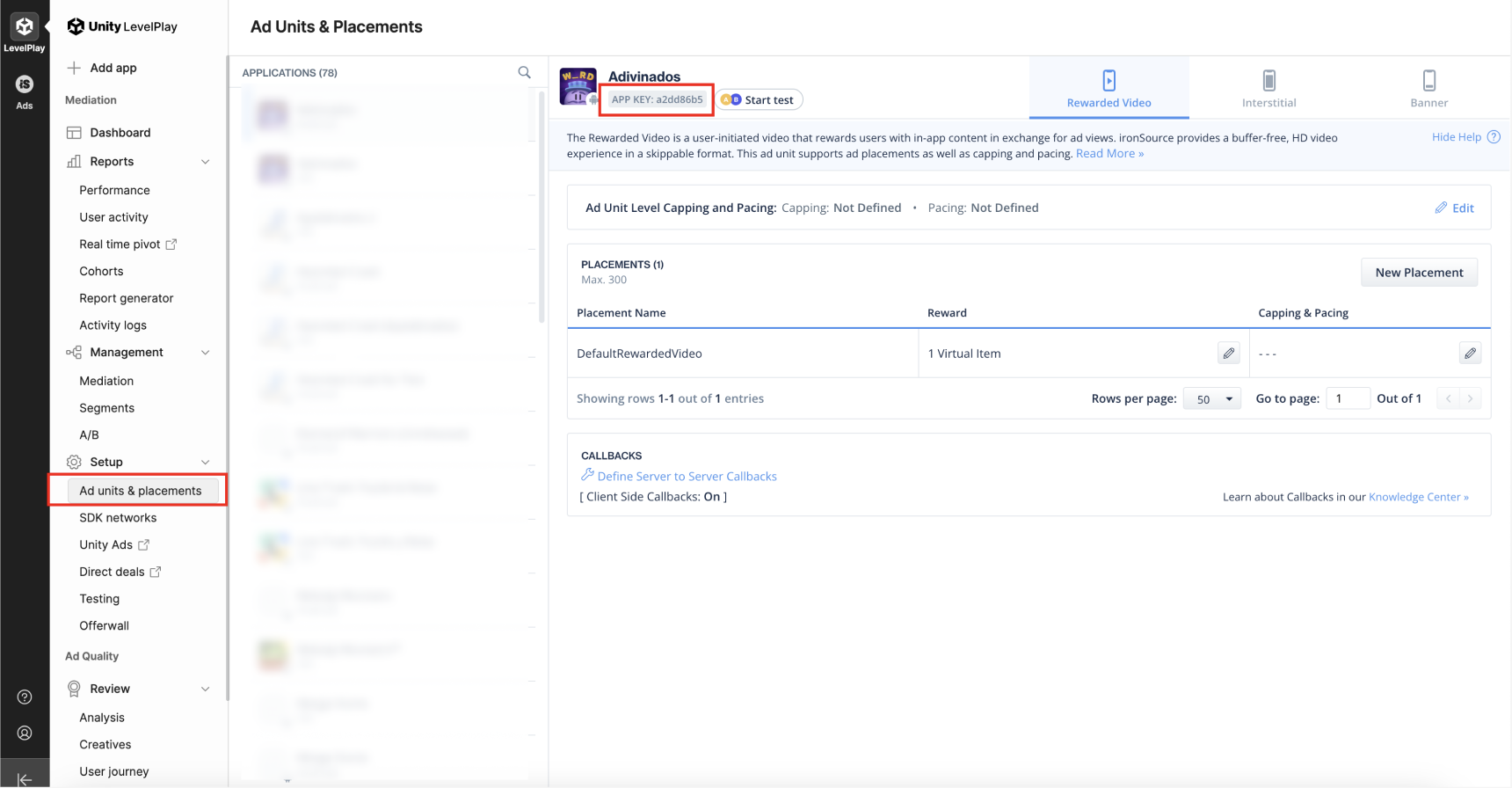This screenshot has height=788, width=1512.
Task: Collapse the Management section chevron
Action: coord(206,353)
